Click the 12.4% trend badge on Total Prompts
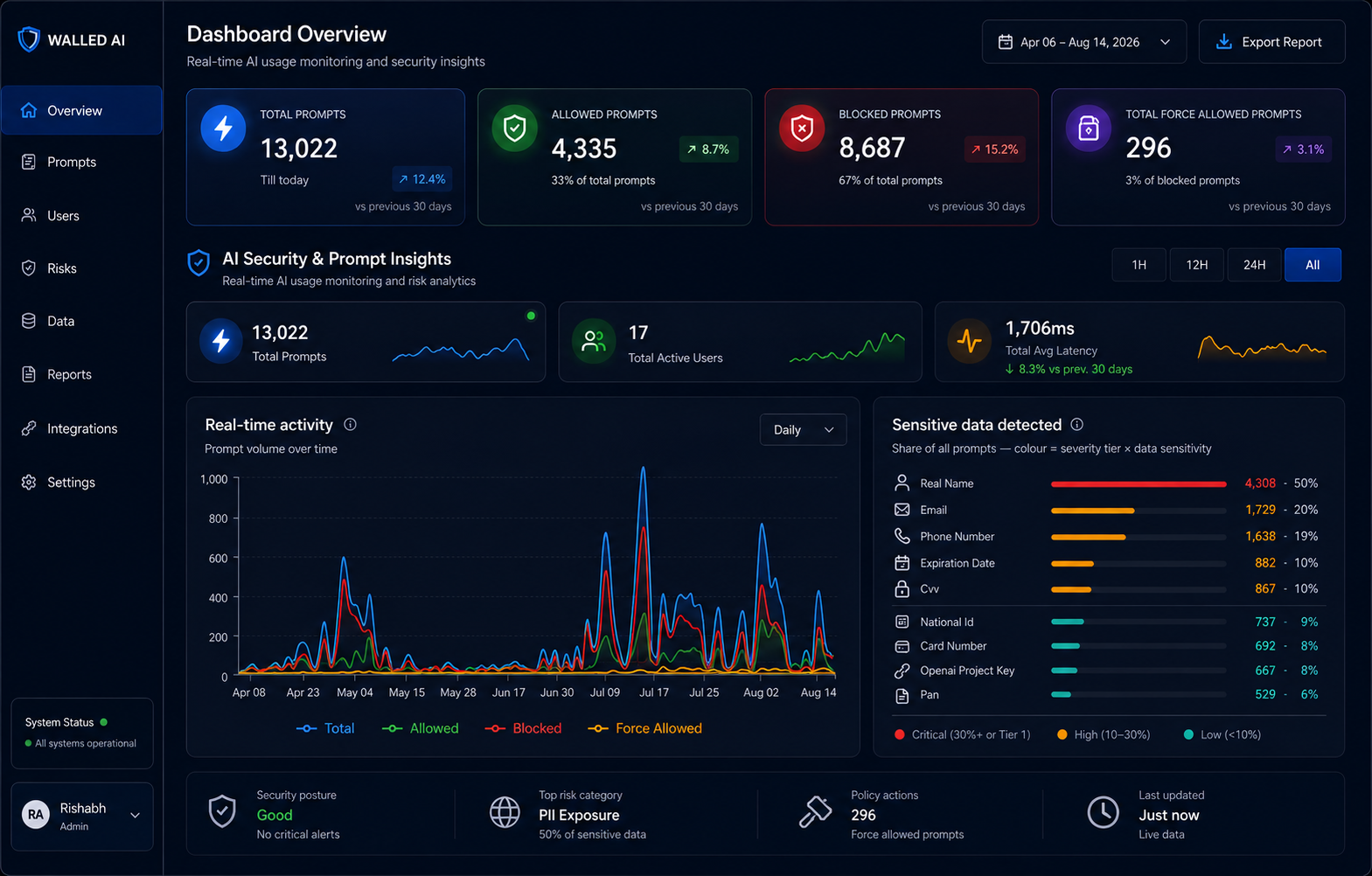The image size is (1372, 876). click(422, 178)
